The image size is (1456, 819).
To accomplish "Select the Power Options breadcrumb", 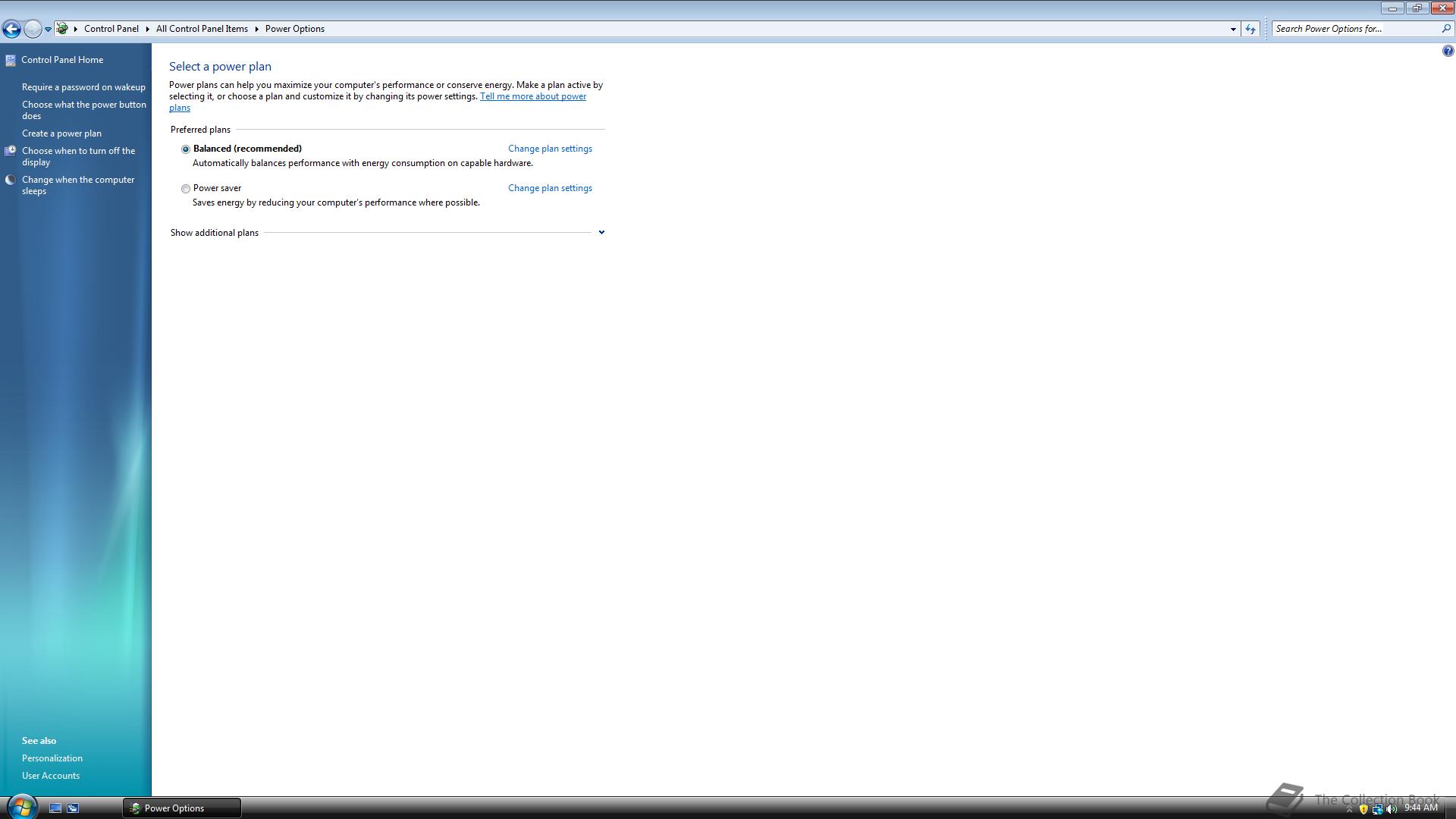I will [295, 29].
